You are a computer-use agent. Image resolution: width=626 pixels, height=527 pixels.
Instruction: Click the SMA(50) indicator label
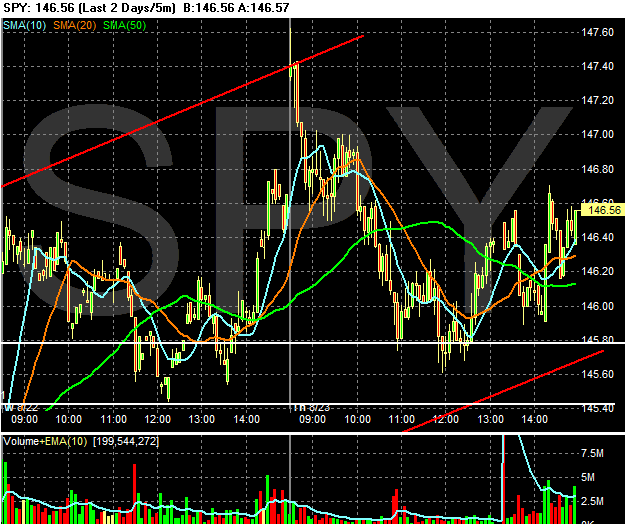tap(125, 26)
